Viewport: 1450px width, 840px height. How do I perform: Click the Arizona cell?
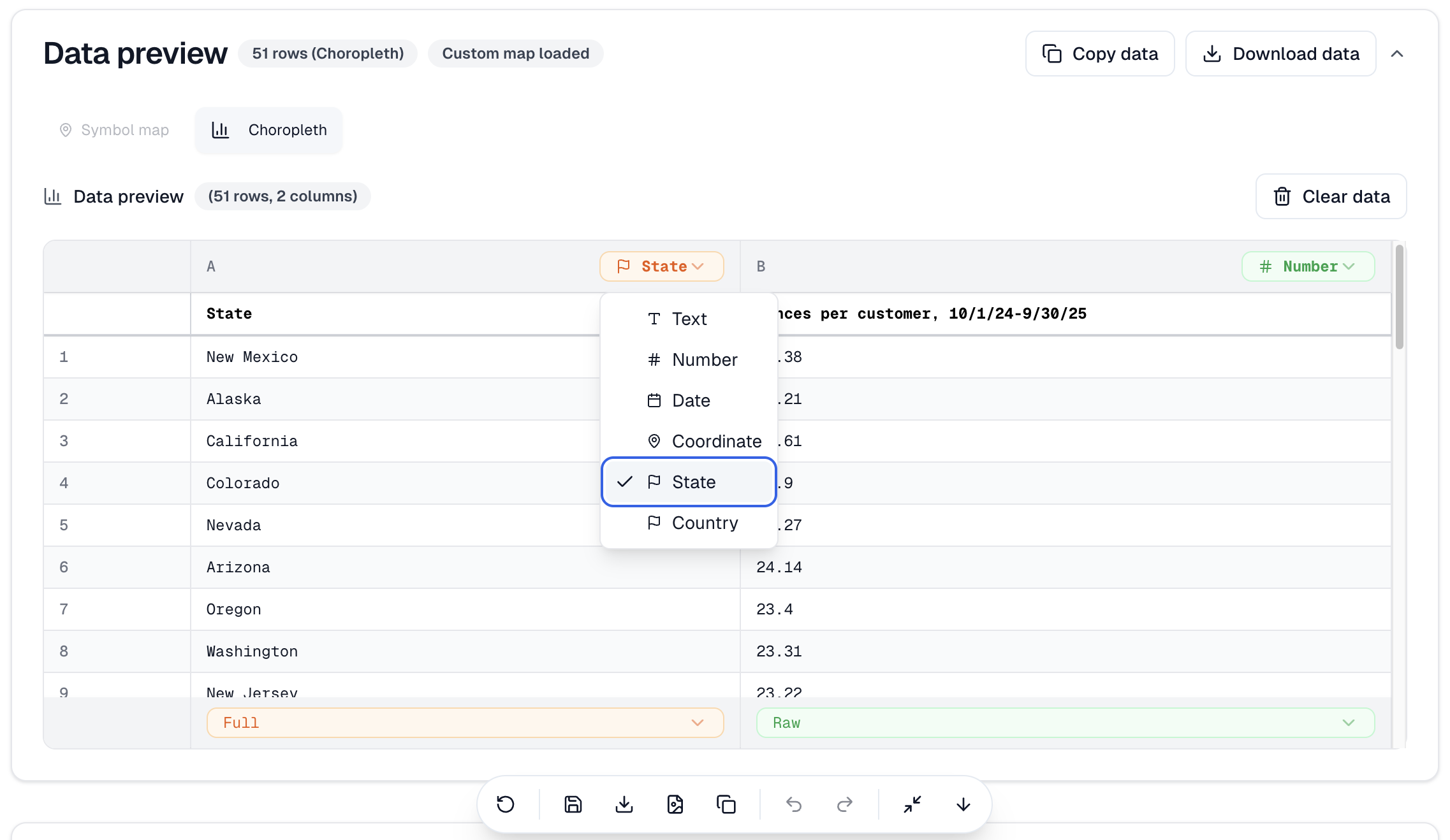click(x=465, y=567)
